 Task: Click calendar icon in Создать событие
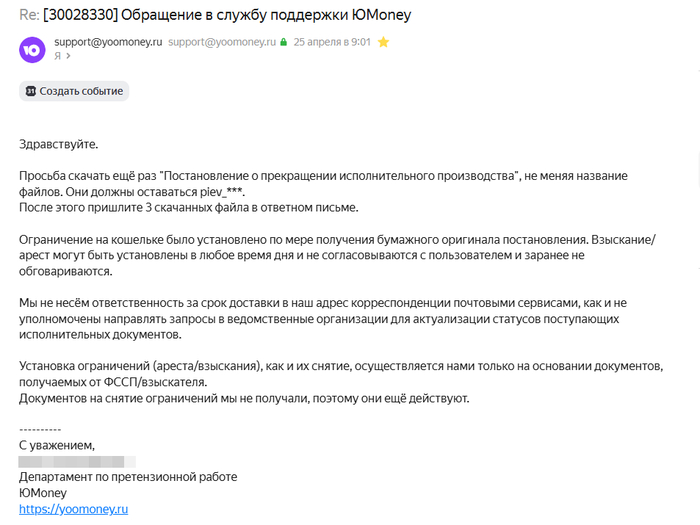click(x=30, y=91)
